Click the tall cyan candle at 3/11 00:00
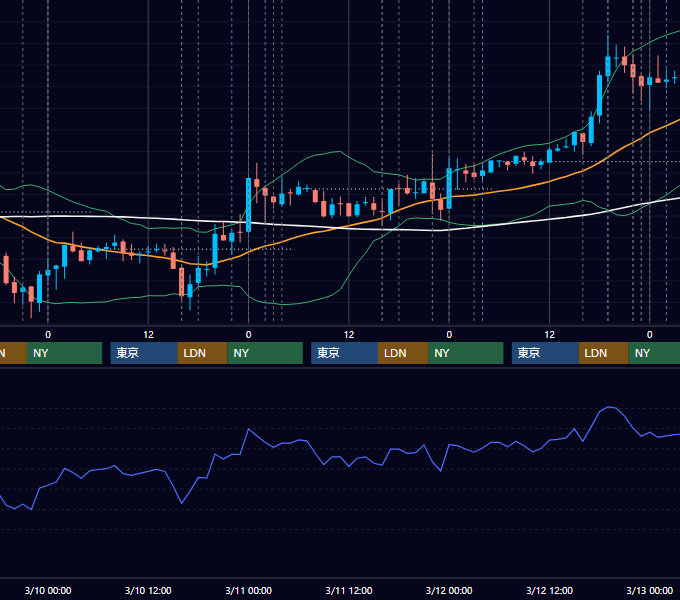This screenshot has height=600, width=680. click(248, 205)
